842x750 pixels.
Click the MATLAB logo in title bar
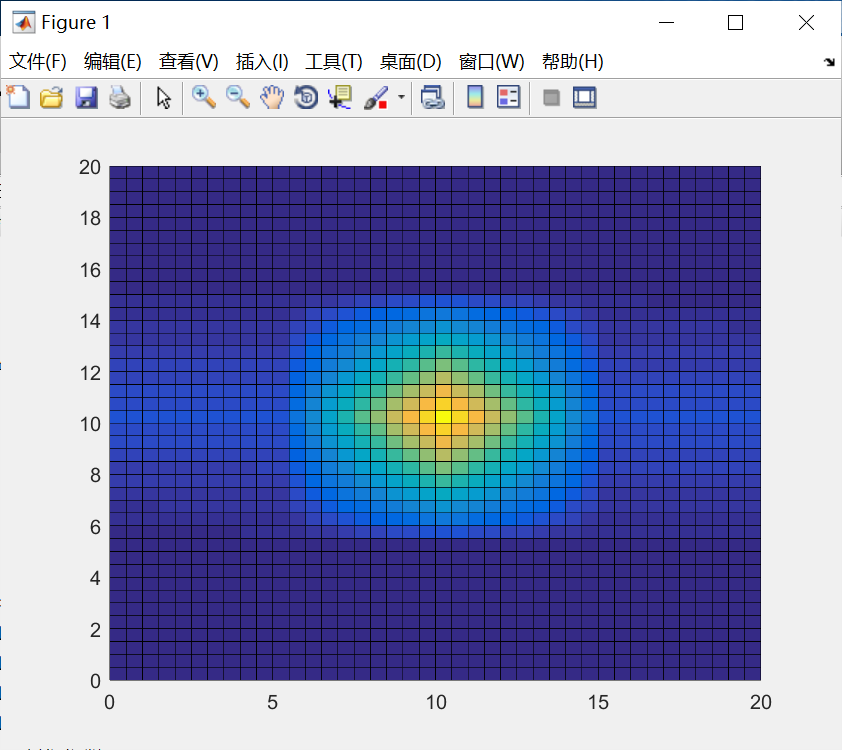[24, 23]
